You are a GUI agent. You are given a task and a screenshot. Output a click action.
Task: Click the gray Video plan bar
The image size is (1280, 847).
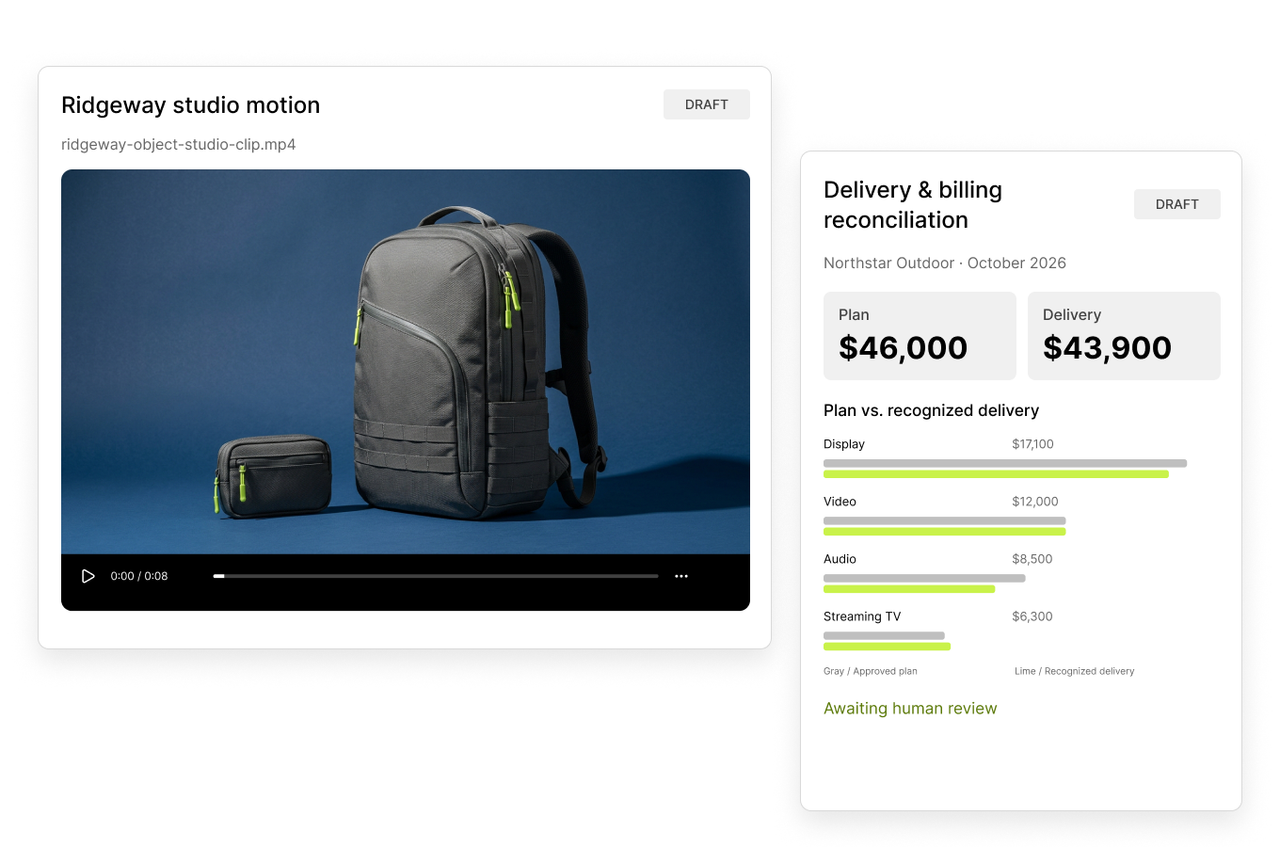click(944, 521)
